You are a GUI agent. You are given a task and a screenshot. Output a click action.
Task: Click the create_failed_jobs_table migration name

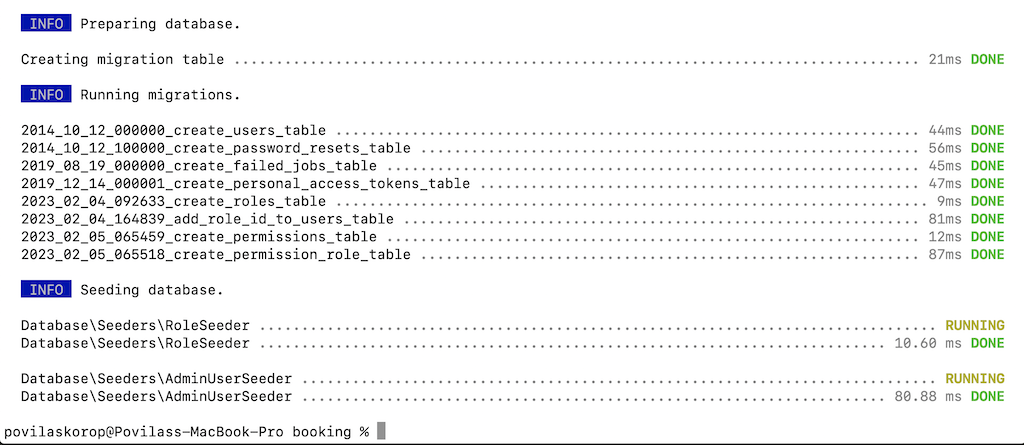[x=199, y=166]
